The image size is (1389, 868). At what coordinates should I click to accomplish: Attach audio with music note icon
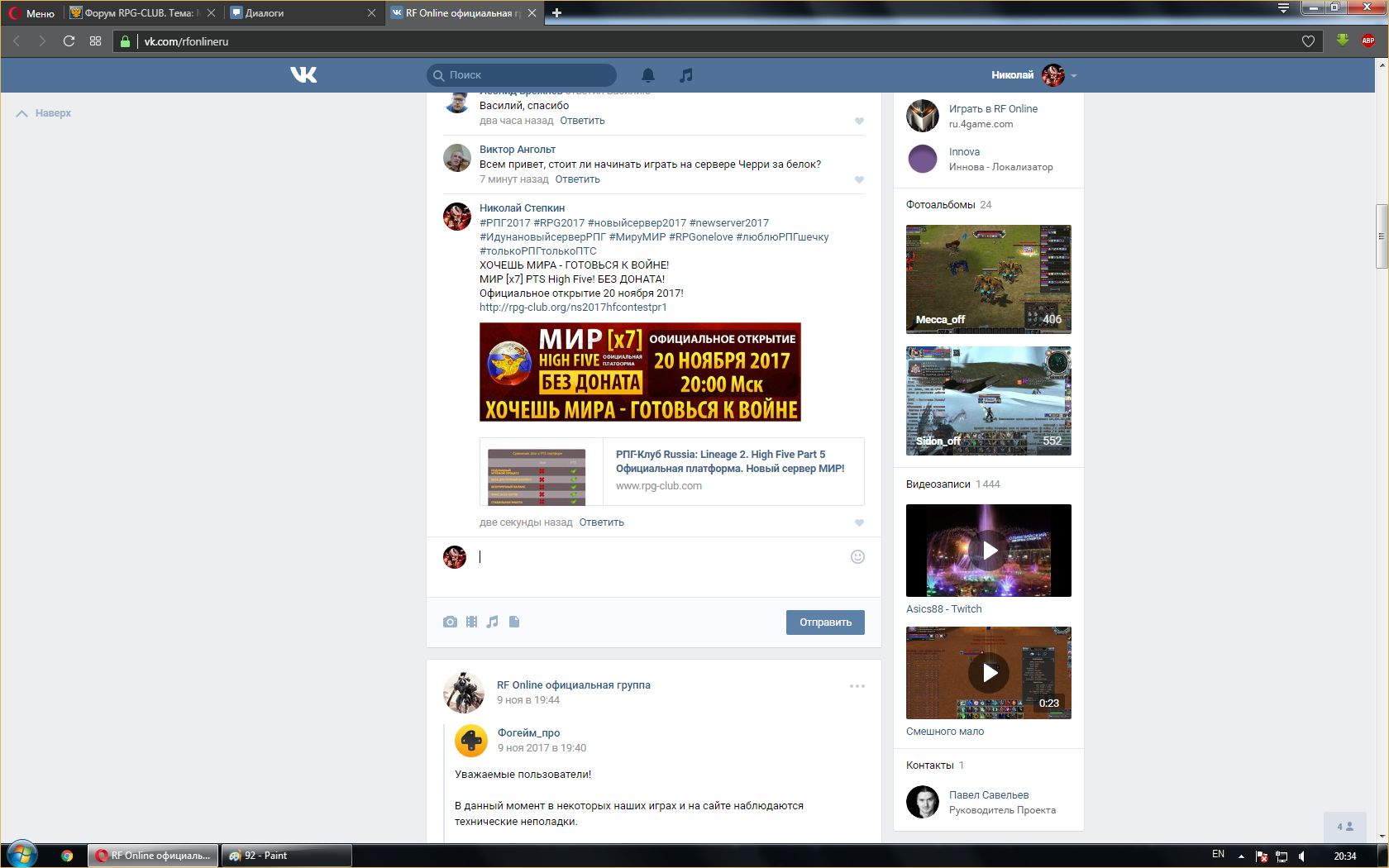point(492,622)
